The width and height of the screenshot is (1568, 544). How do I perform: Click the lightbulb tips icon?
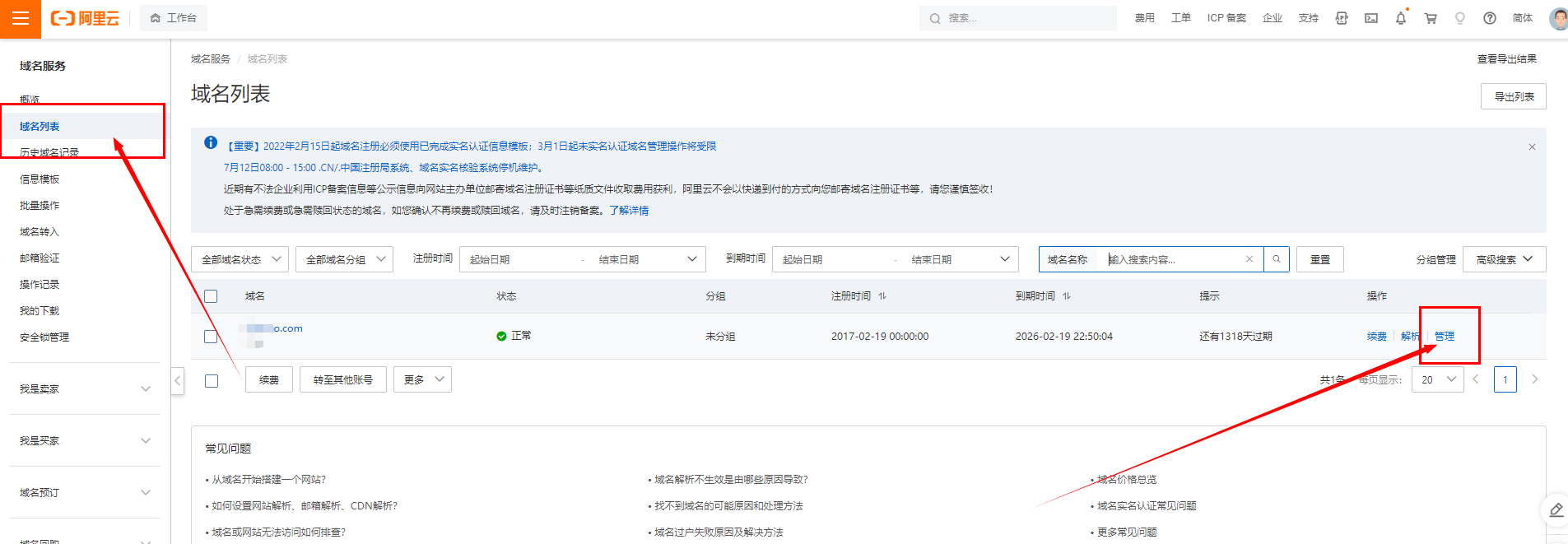(x=1460, y=18)
